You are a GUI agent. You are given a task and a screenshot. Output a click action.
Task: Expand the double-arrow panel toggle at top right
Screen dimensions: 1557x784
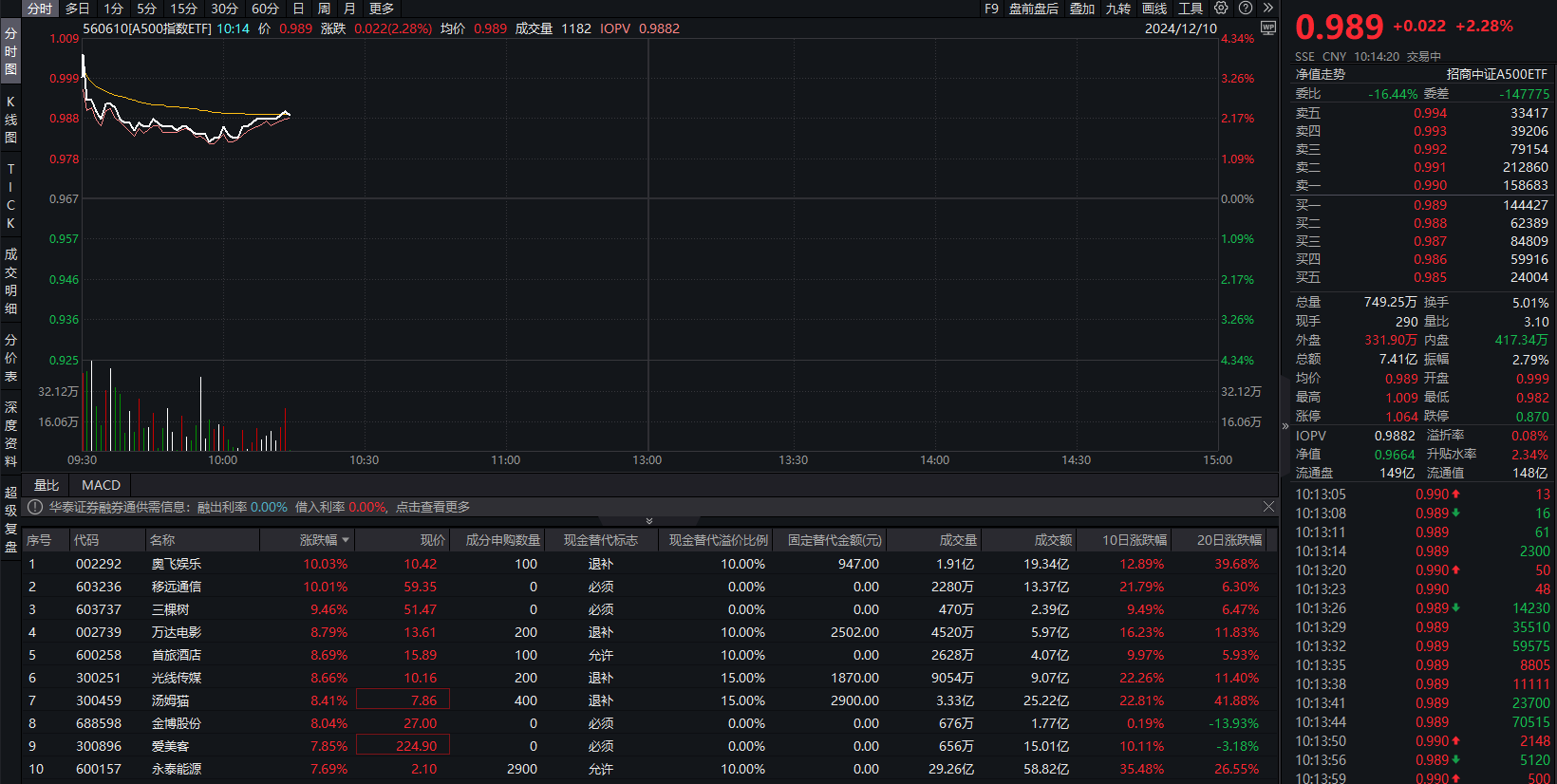pos(1267,9)
